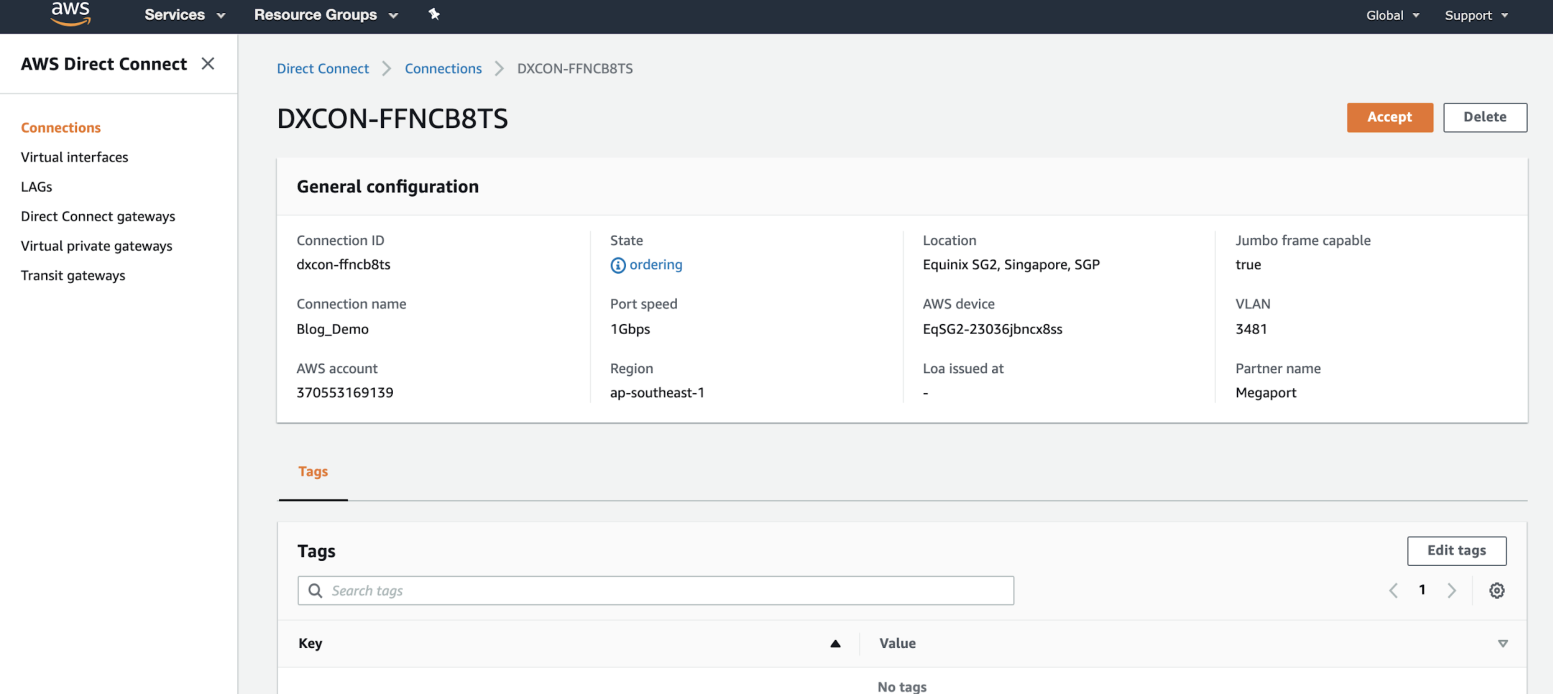1553x695 pixels.
Task: Expand the Resource Groups dropdown
Action: tap(326, 15)
